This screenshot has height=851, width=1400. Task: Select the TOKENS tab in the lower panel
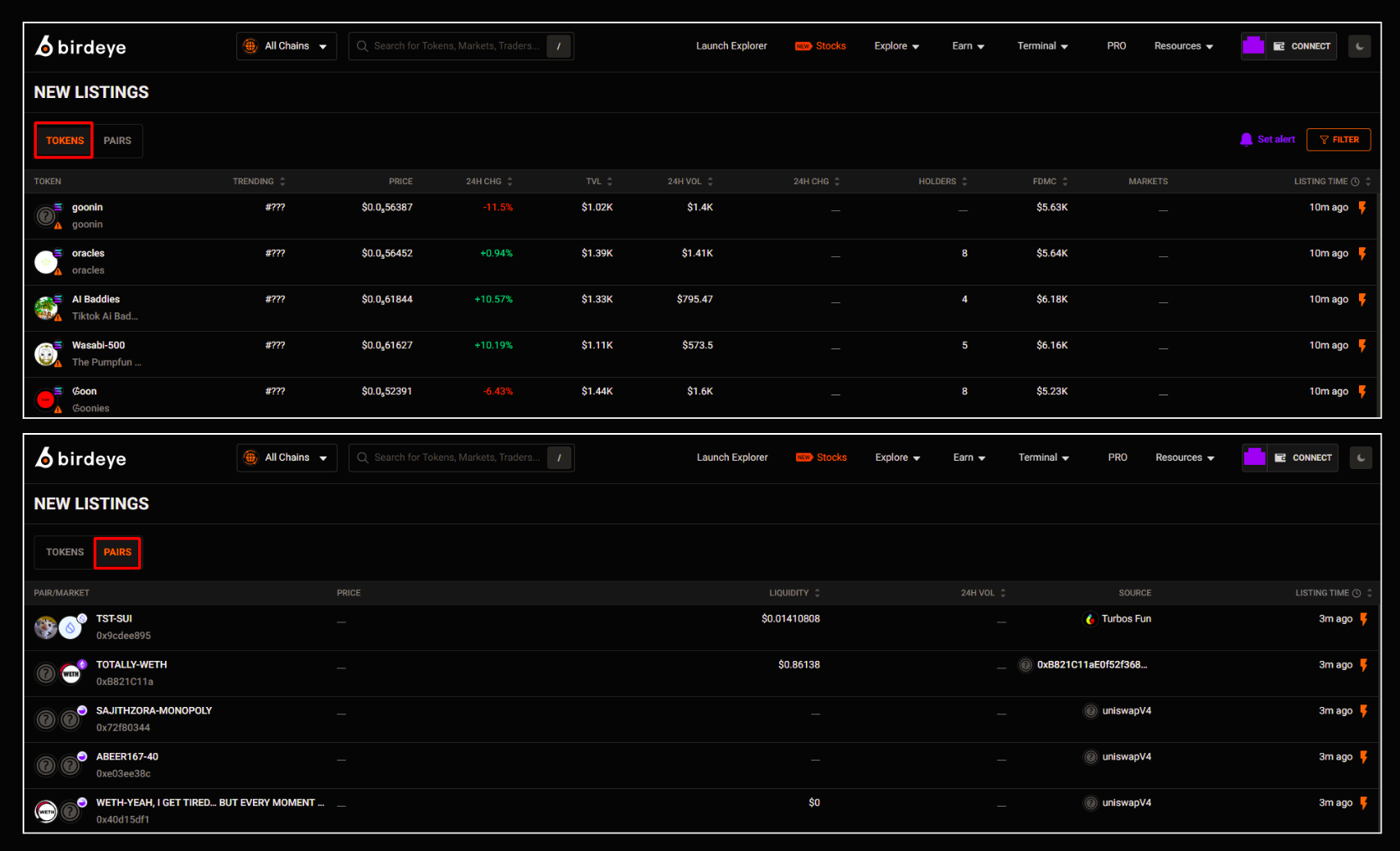(x=65, y=552)
